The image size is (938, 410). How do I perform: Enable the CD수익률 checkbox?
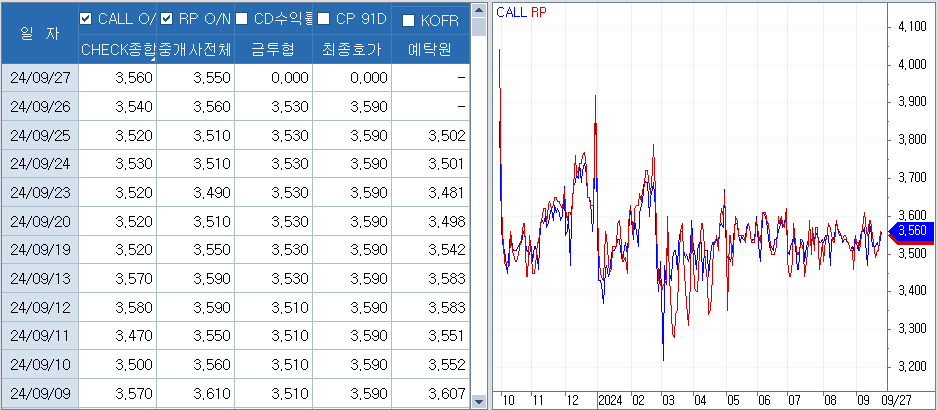[x=242, y=18]
